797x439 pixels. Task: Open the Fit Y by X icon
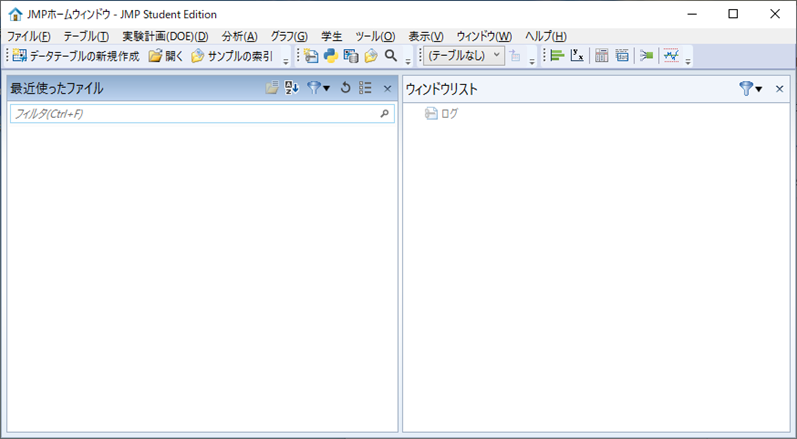pos(577,56)
